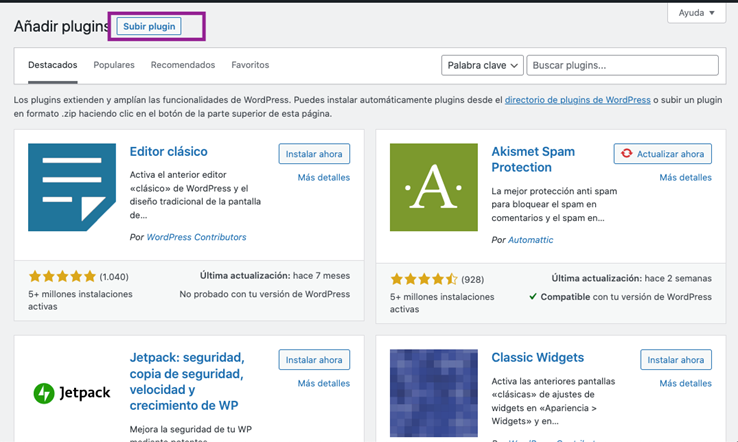This screenshot has width=738, height=442.
Task: Open directorio de plugins de WordPress link
Action: (x=578, y=100)
